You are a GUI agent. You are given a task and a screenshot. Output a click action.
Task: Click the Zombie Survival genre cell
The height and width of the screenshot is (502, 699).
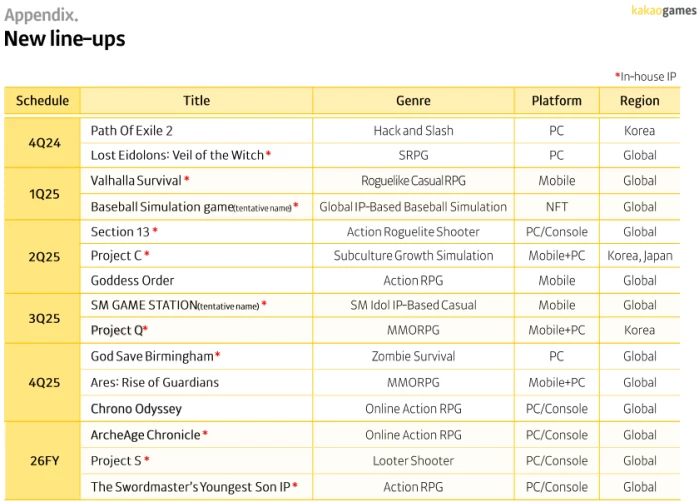(413, 356)
